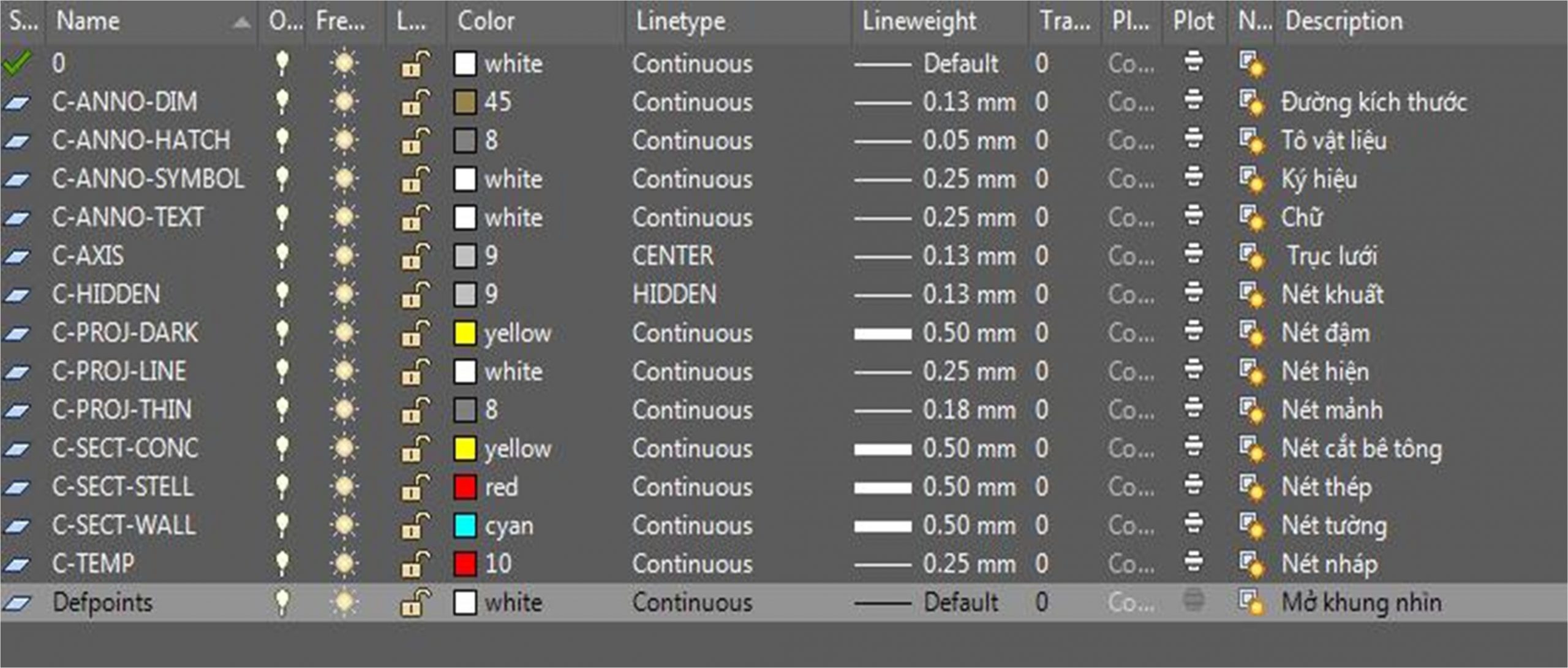
Task: Open HIDDEN linetype selector for C-HIDDEN
Action: (674, 294)
